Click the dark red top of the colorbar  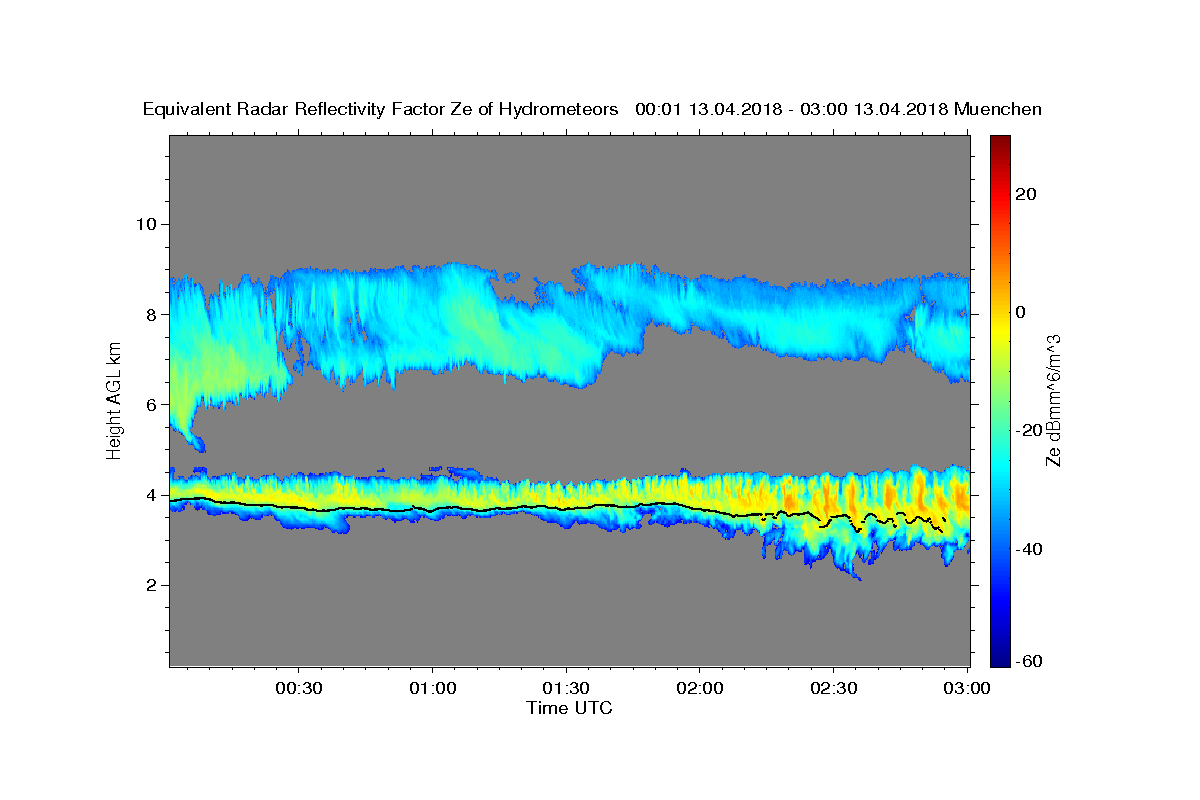[x=1001, y=143]
